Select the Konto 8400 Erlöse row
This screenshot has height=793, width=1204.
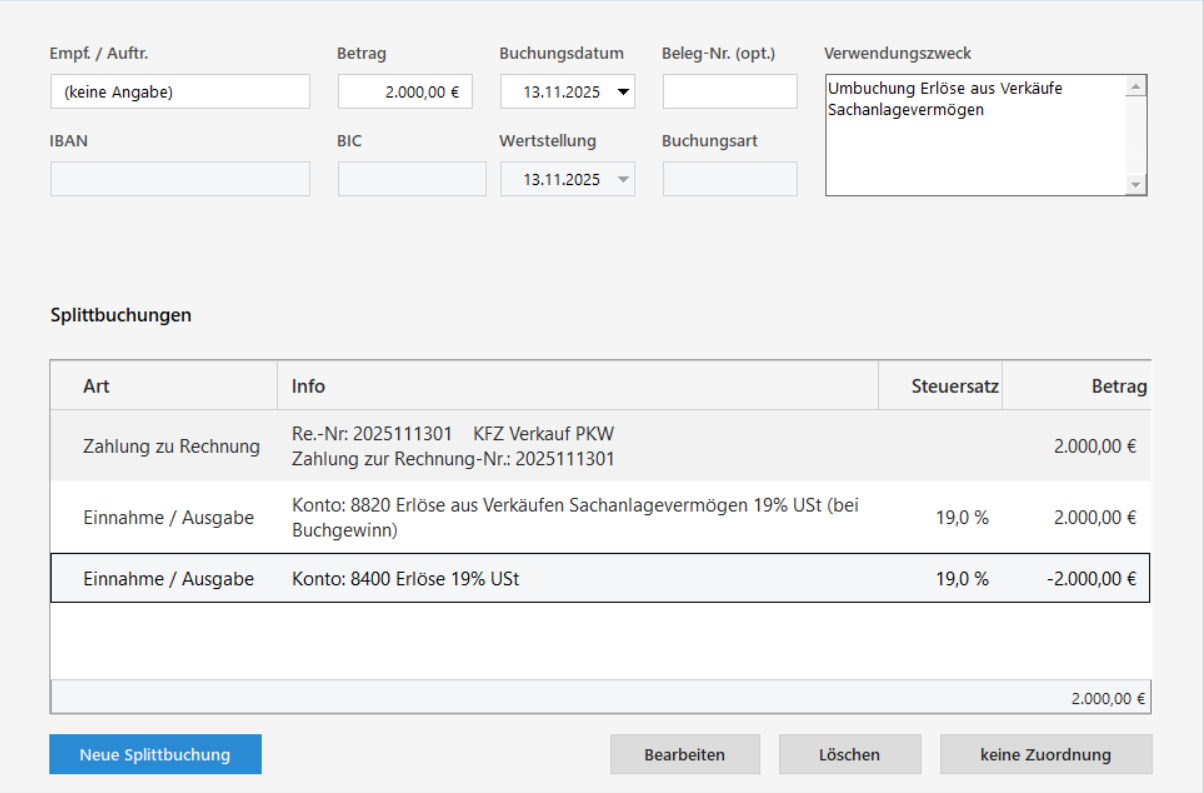coord(600,578)
